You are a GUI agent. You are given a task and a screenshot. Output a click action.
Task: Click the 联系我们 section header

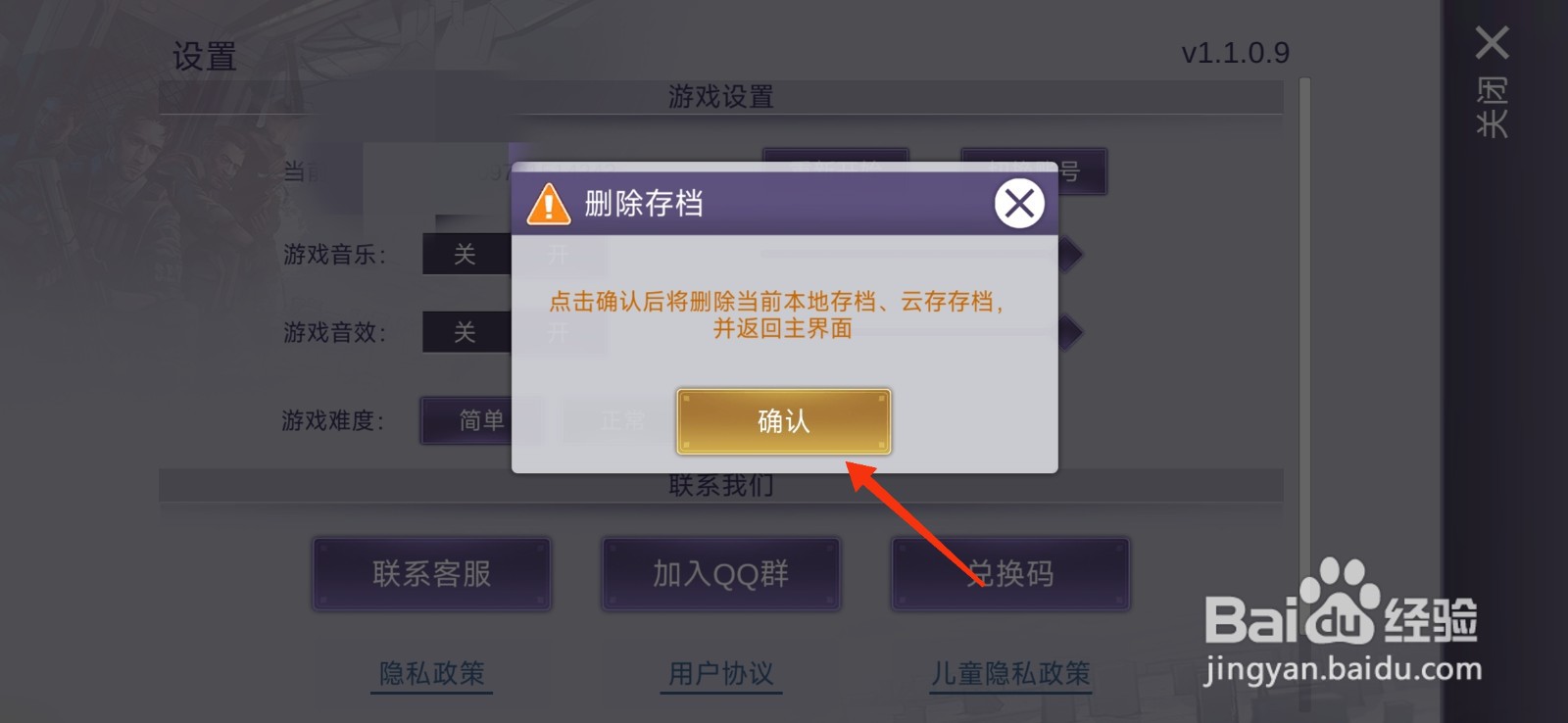click(721, 486)
